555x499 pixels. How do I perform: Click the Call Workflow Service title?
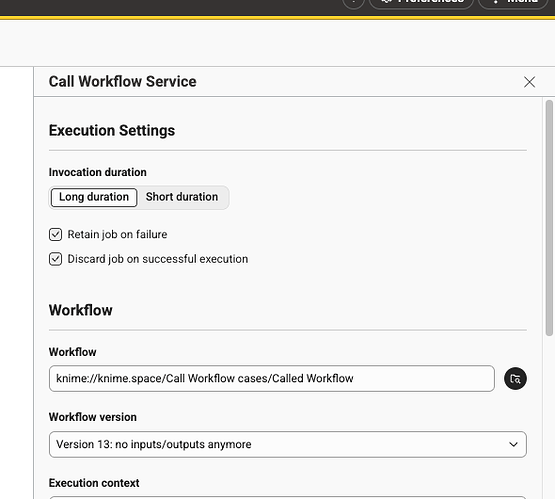pyautogui.click(x=122, y=82)
